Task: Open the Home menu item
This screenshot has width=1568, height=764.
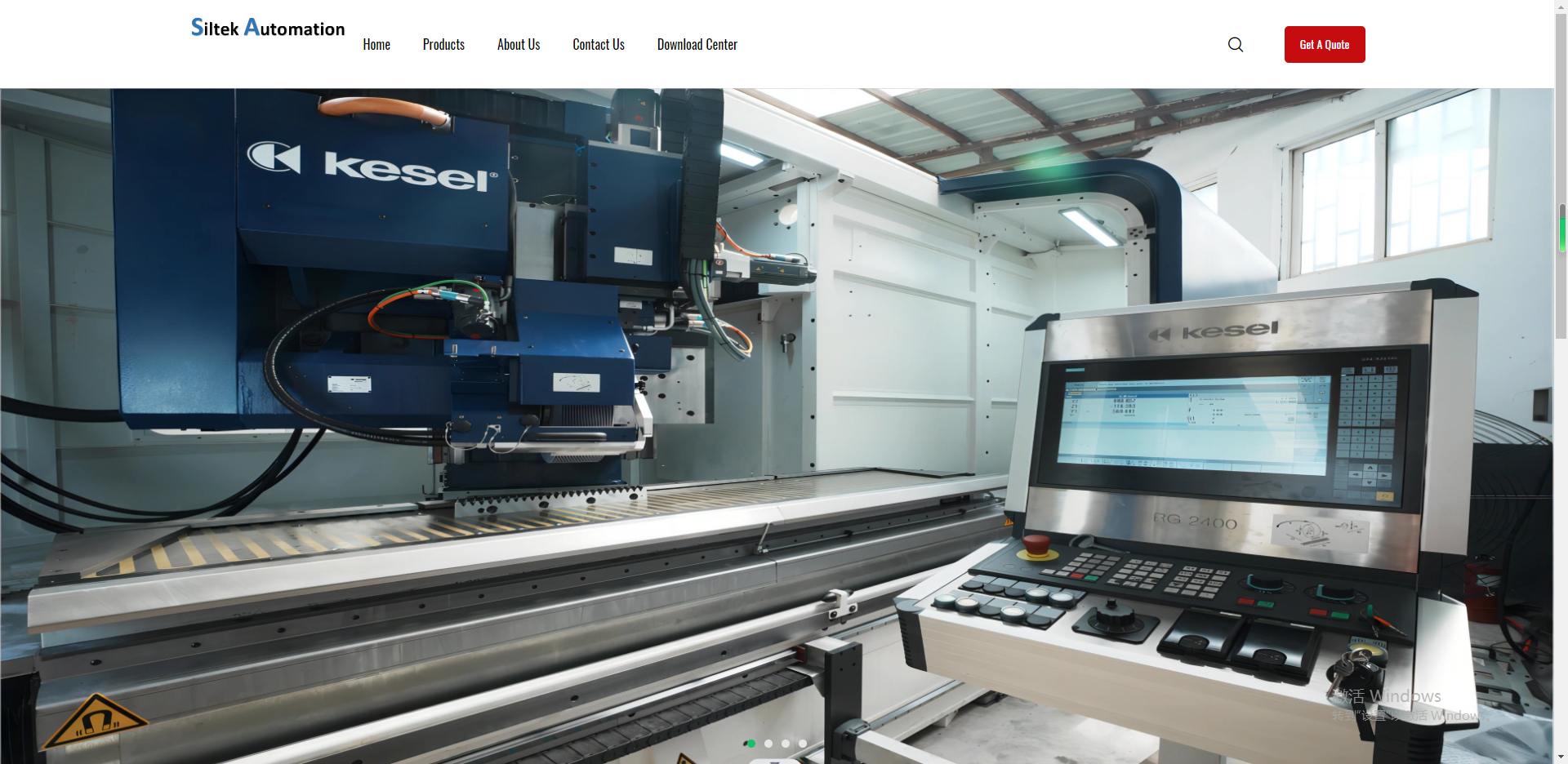Action: 376,45
